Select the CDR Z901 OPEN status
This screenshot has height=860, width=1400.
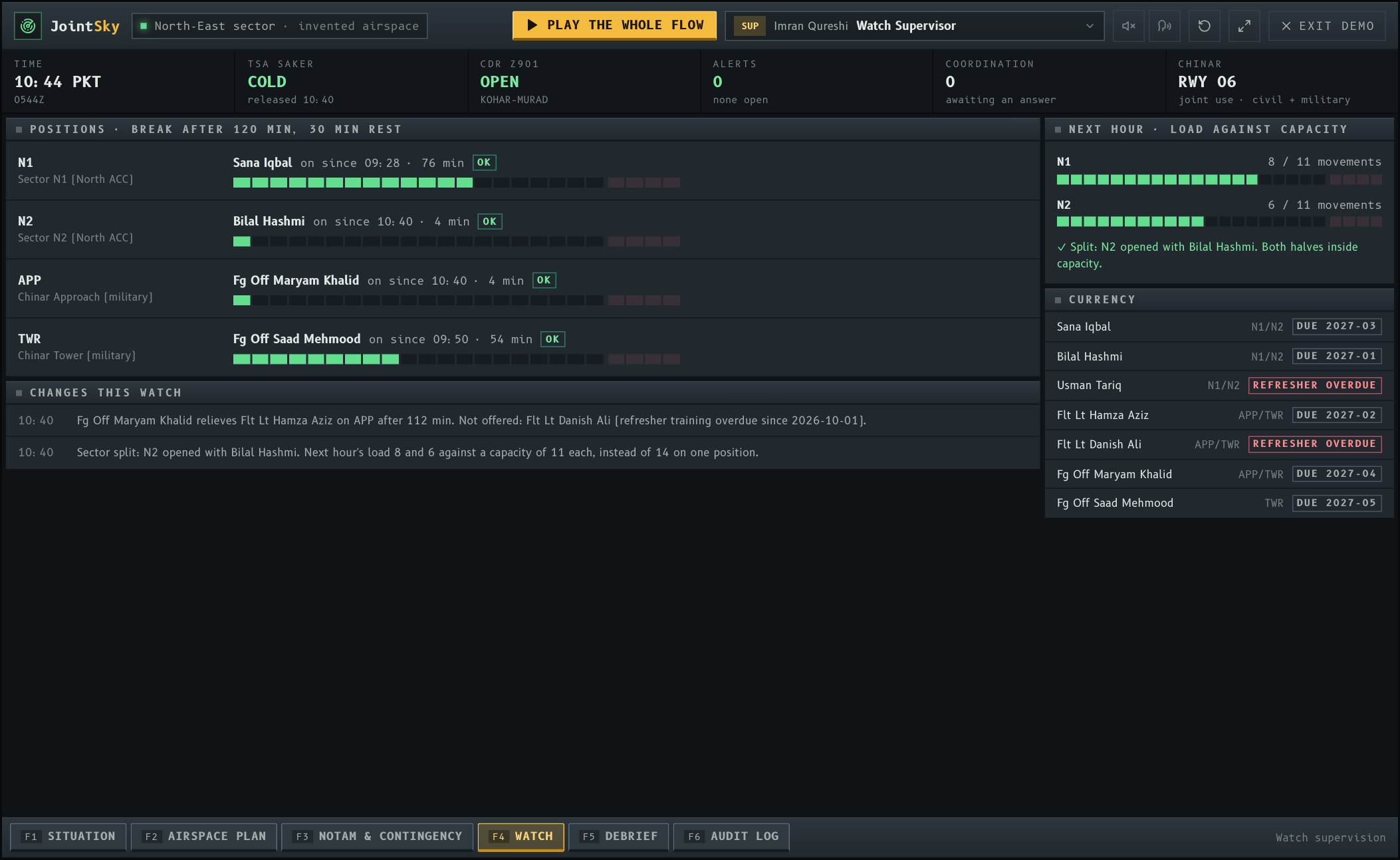click(583, 82)
